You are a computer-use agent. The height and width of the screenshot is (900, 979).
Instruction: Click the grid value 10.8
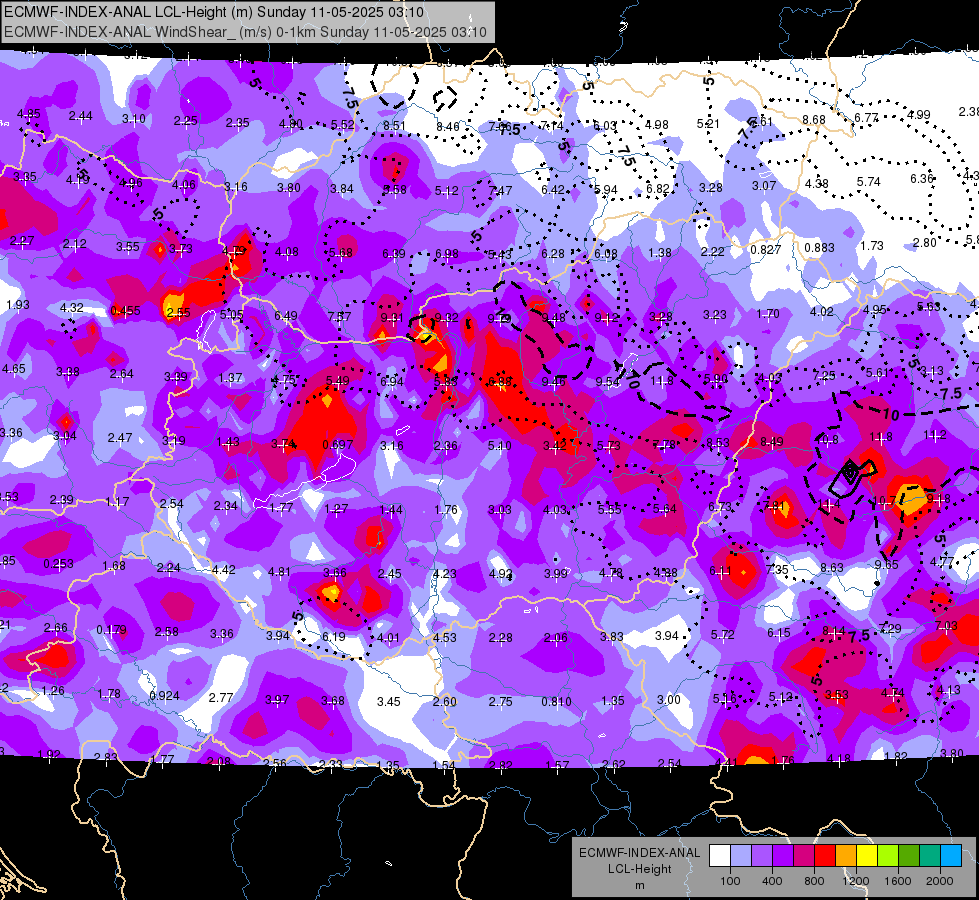(x=827, y=439)
